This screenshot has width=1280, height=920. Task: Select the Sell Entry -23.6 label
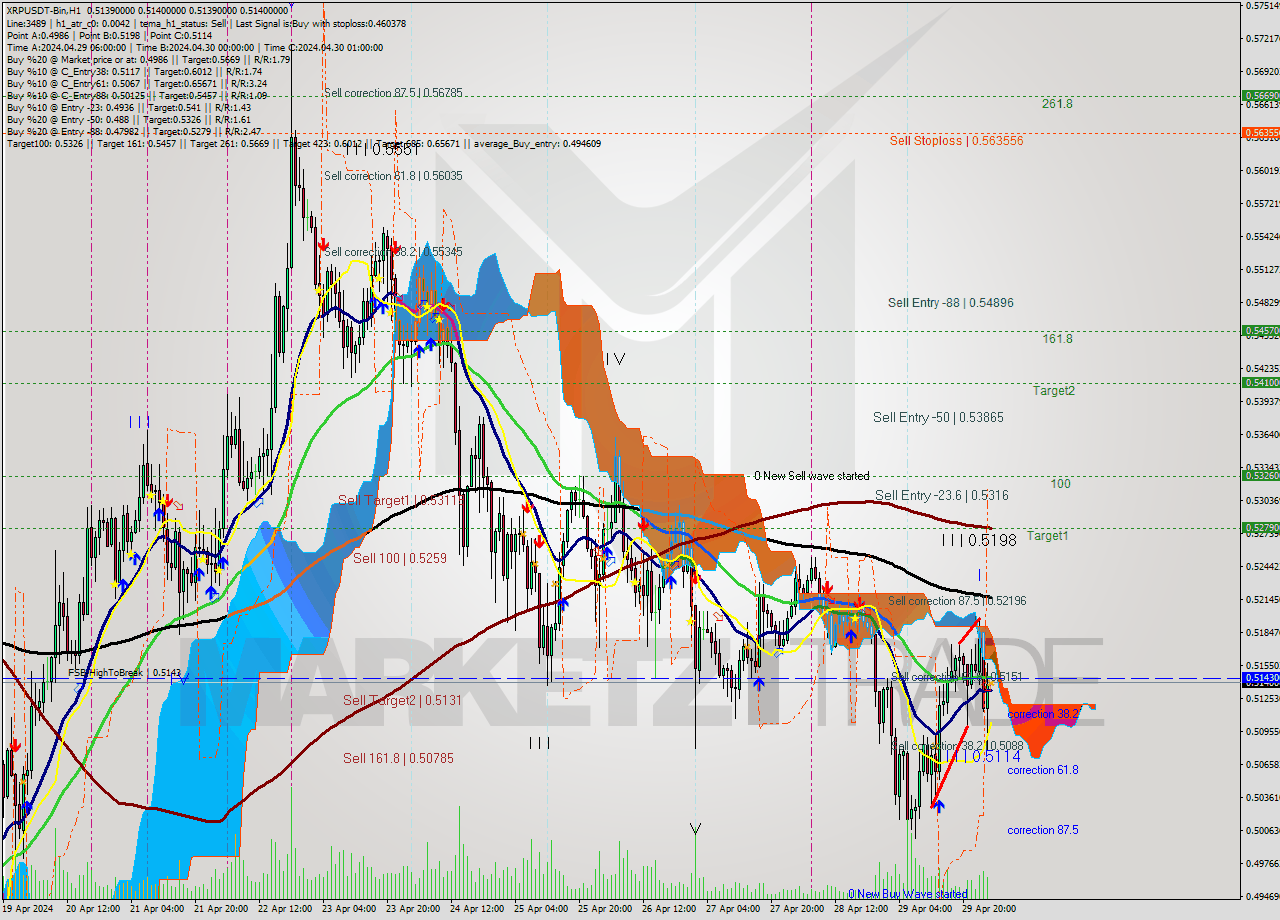pos(941,496)
